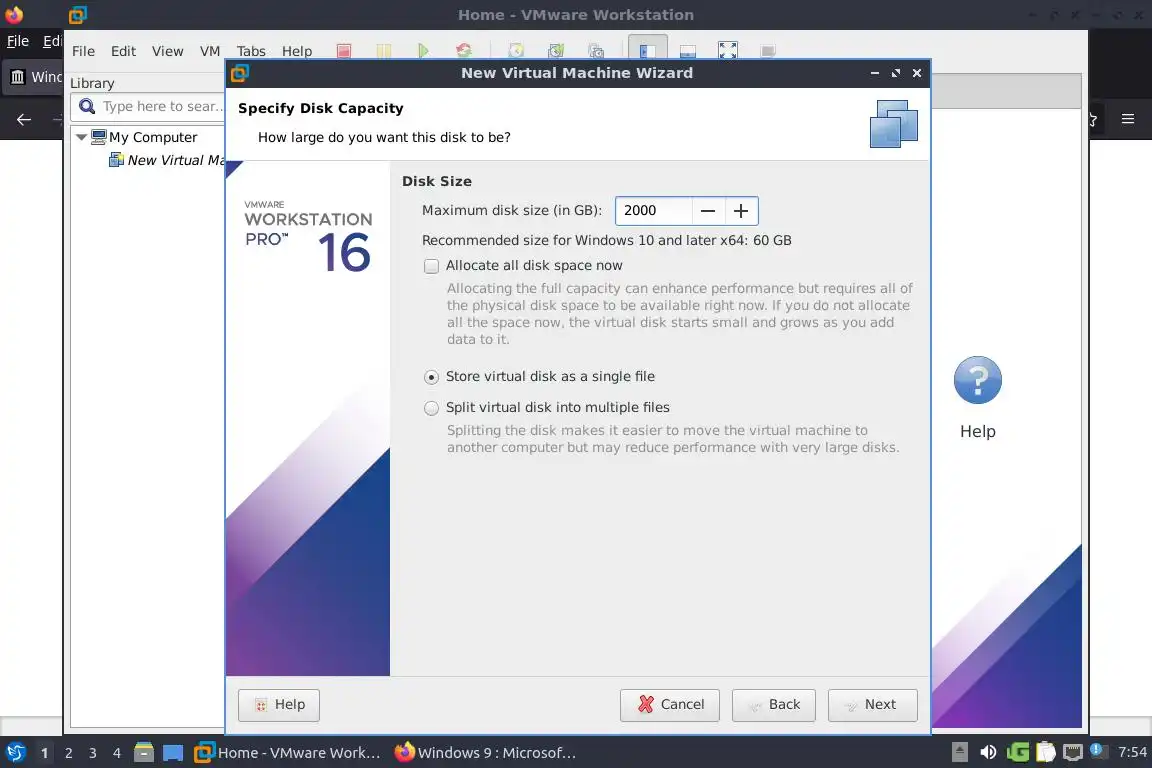Open the snapshot manager toolbar icon

[596, 51]
